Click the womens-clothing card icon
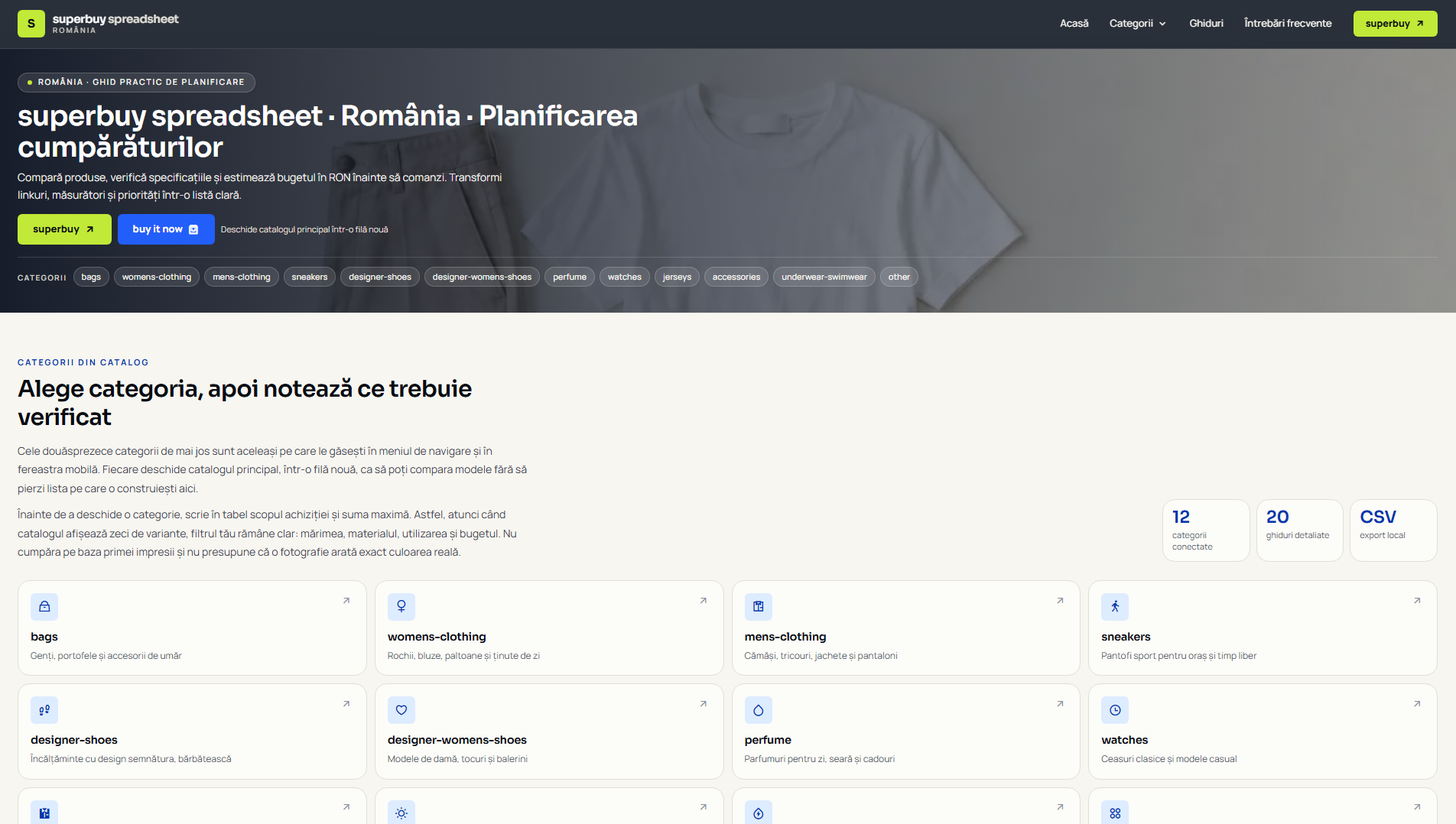 [x=401, y=607]
